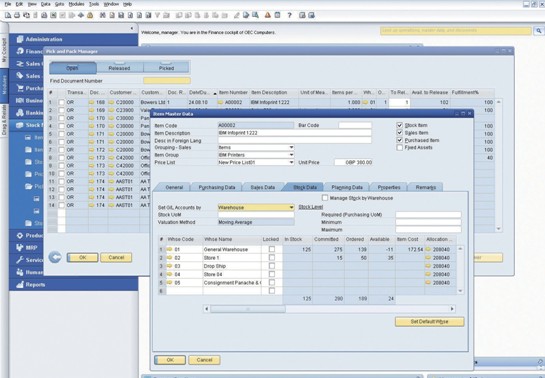Click link arrow for warehouse 02 Store 1
This screenshot has height=378, width=545.
(x=170, y=258)
